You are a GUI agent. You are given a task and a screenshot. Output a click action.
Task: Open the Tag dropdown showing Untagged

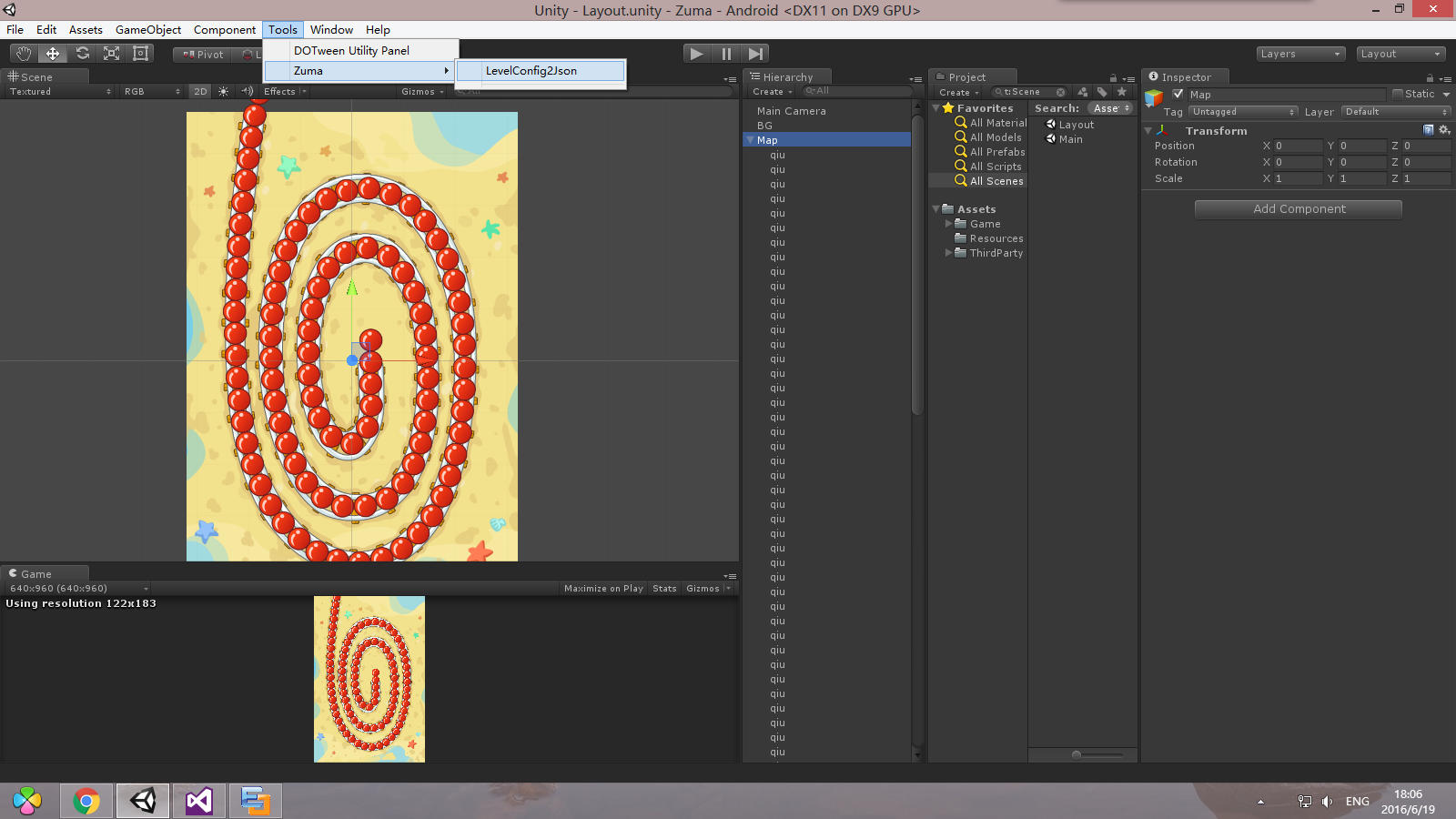(x=1243, y=112)
